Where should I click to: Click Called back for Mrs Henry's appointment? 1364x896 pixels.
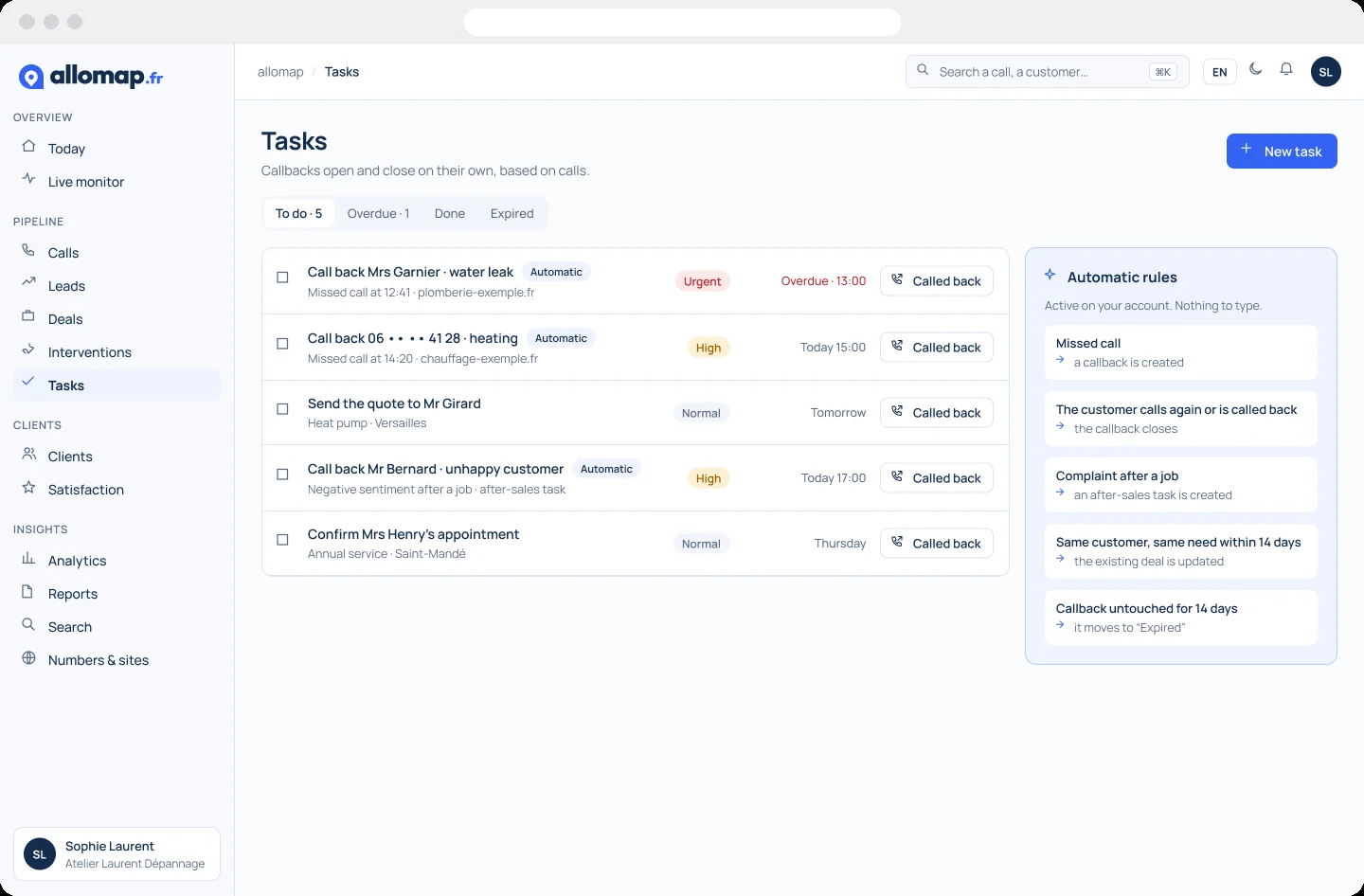937,544
